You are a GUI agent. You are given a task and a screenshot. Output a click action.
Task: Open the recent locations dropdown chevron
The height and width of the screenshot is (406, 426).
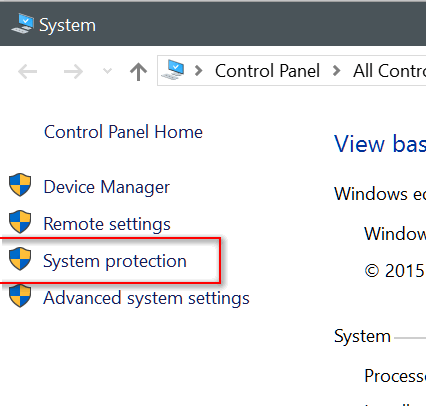click(x=107, y=71)
